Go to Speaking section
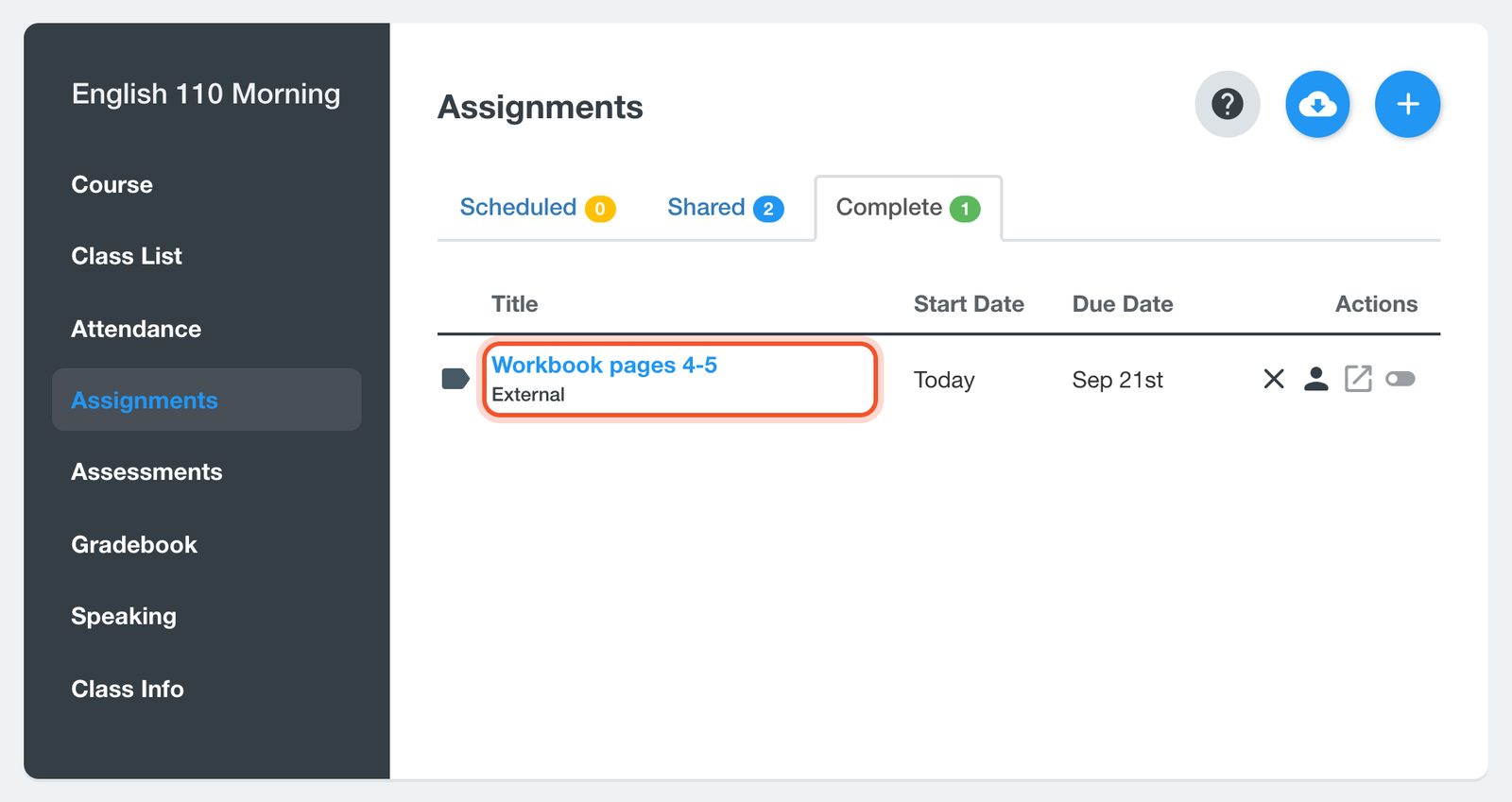 124,616
